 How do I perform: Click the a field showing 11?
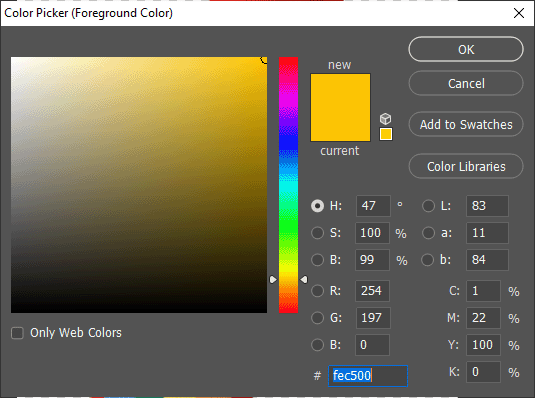[487, 233]
